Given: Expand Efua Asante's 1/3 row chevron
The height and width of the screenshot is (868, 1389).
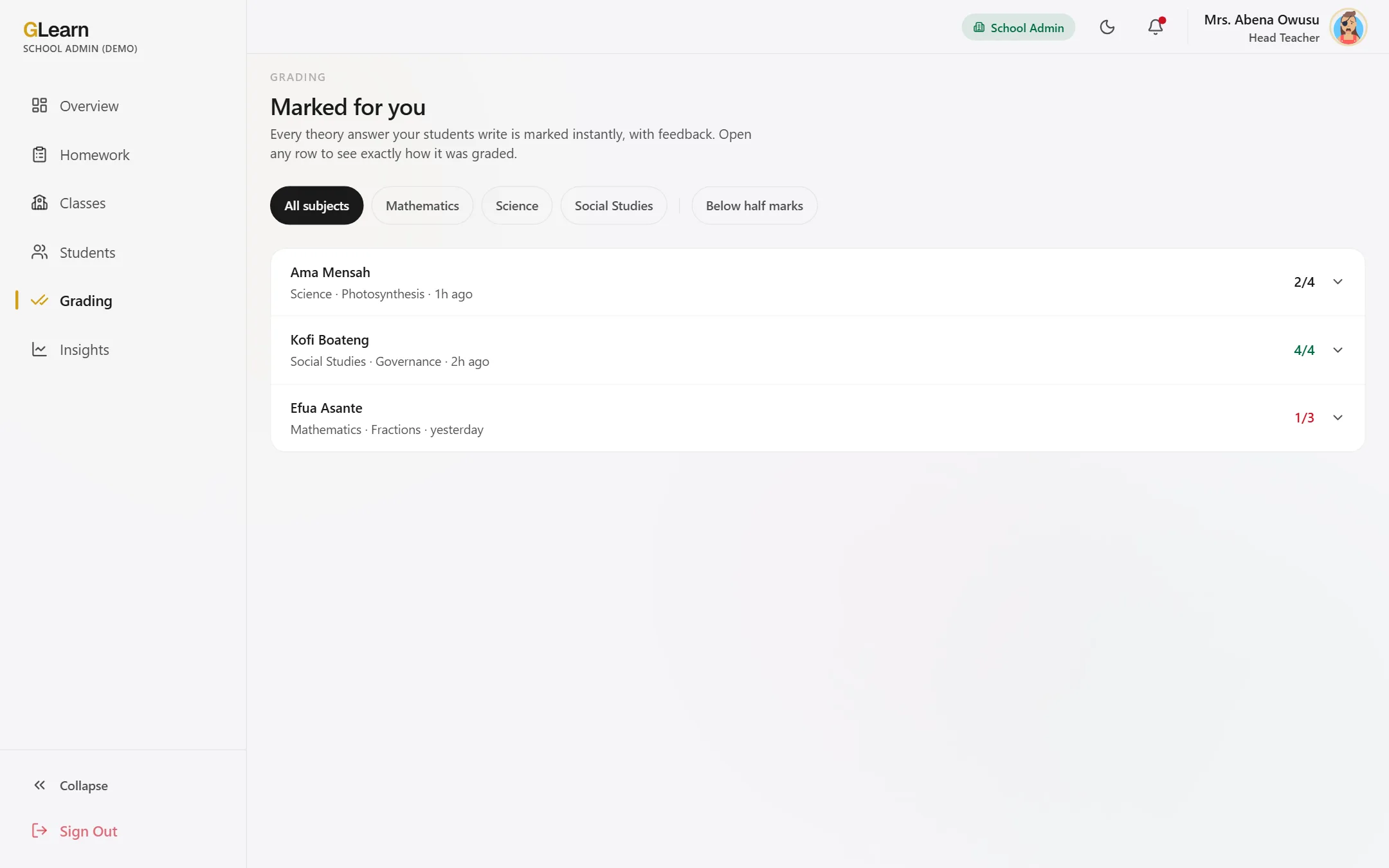Looking at the screenshot, I should (1338, 417).
